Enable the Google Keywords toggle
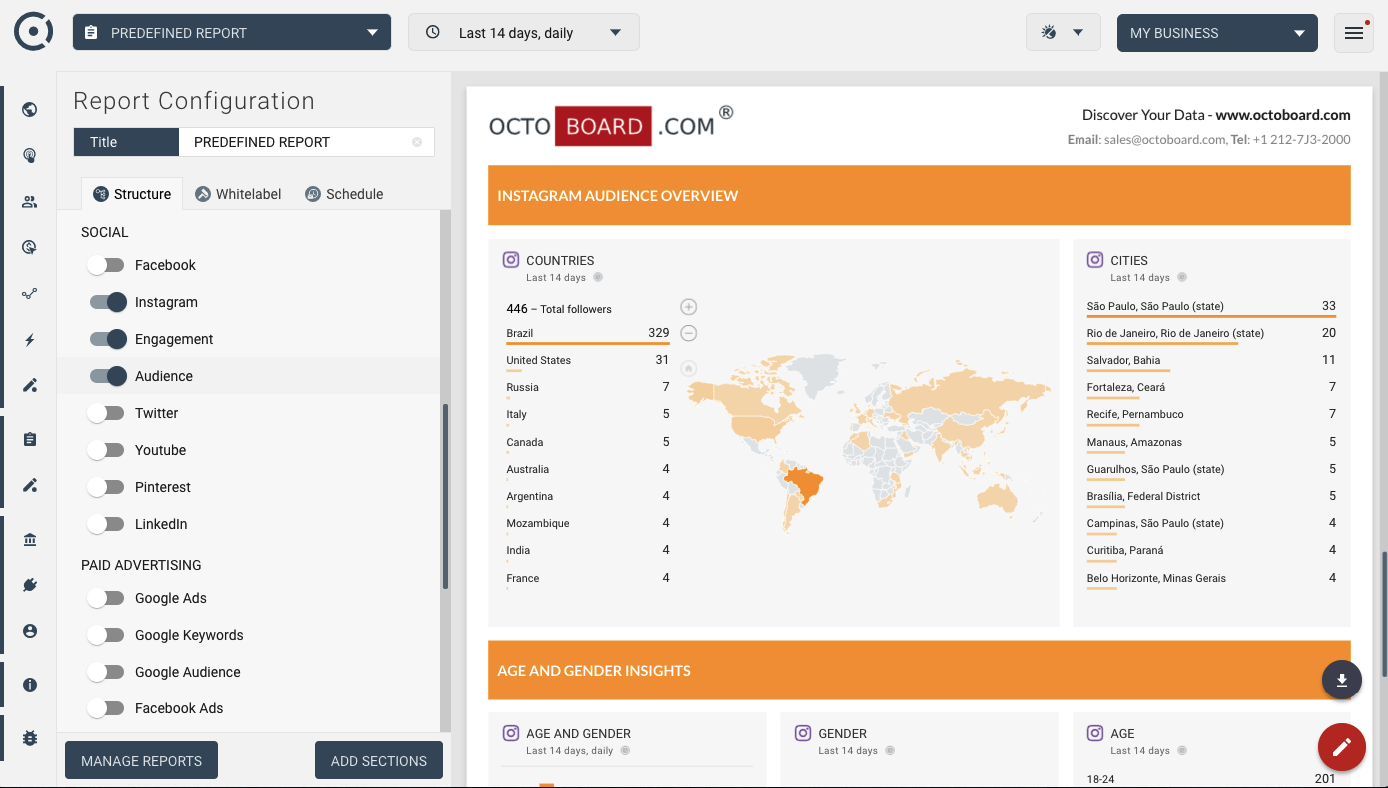Viewport: 1388px width, 788px height. [106, 635]
